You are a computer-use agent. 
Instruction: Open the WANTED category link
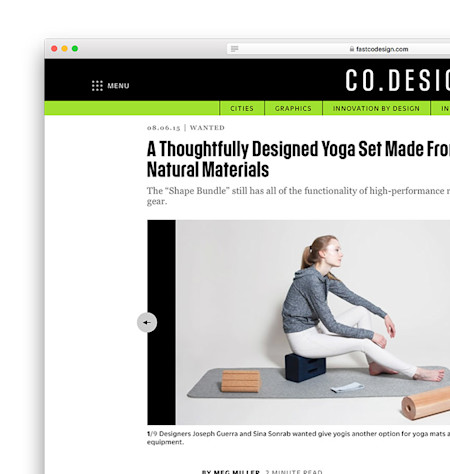point(207,128)
